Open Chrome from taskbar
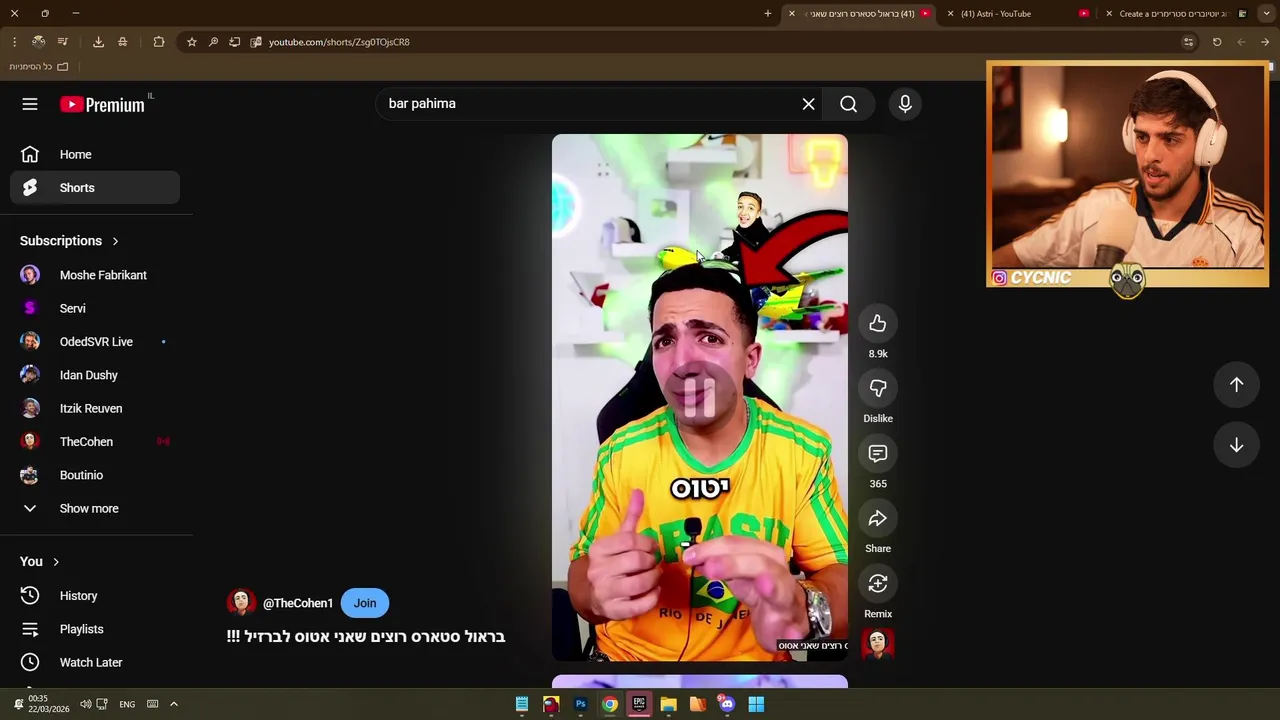Viewport: 1280px width, 720px height. coord(609,704)
